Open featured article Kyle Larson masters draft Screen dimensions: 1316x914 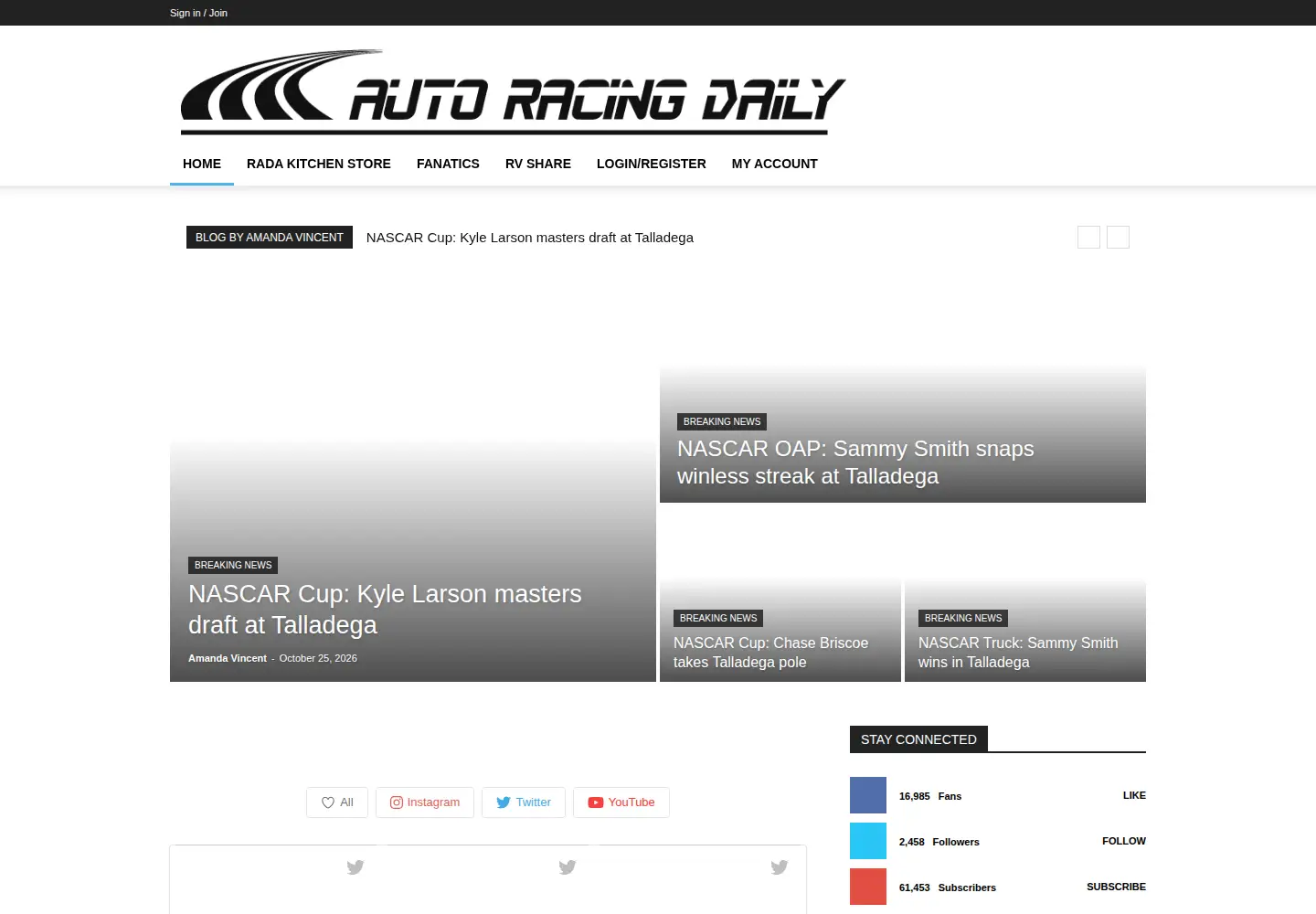pos(385,610)
